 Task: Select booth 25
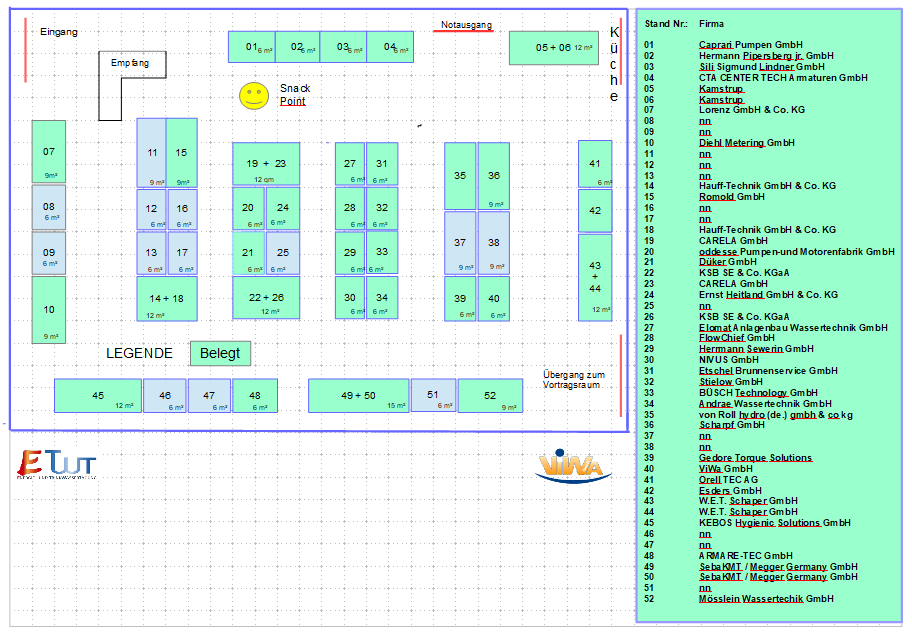click(x=283, y=253)
